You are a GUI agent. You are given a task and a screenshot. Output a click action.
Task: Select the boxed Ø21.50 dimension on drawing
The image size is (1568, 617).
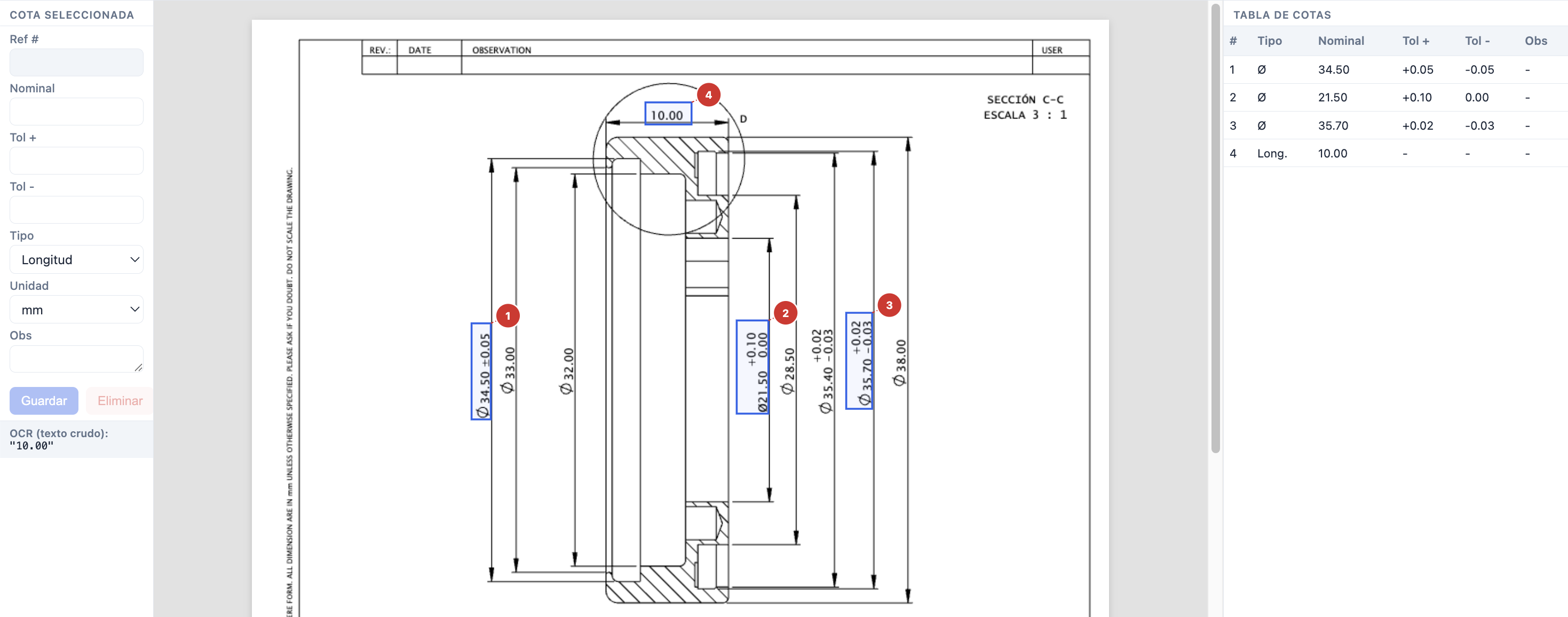click(x=753, y=367)
